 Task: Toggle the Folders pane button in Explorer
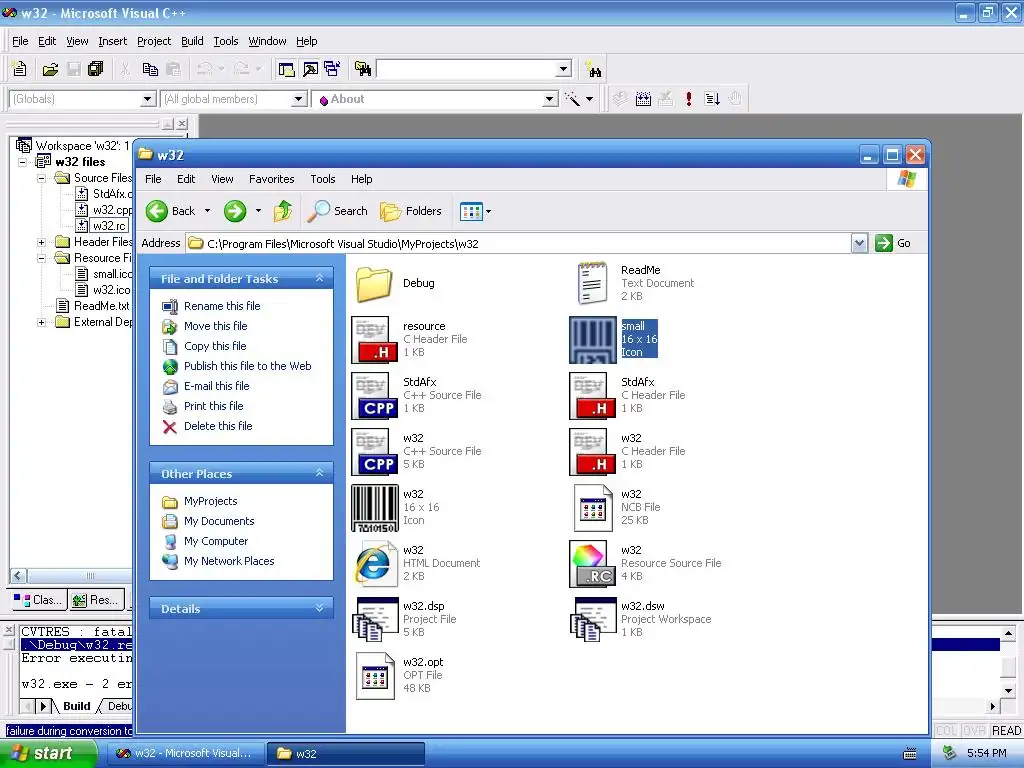[411, 211]
